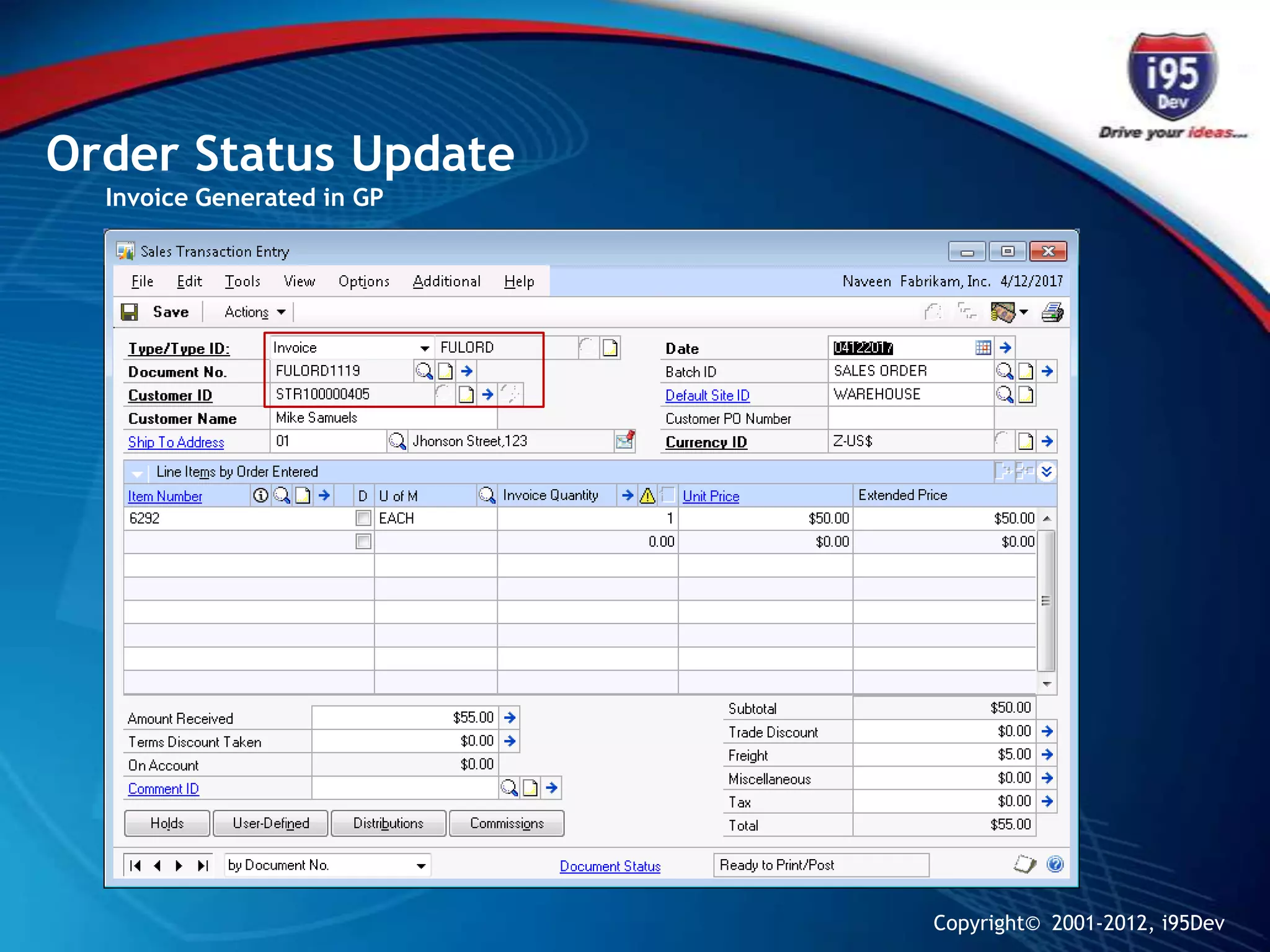Screen dimensions: 1270x952
Task: Click the Comment ID link
Action: 164,788
